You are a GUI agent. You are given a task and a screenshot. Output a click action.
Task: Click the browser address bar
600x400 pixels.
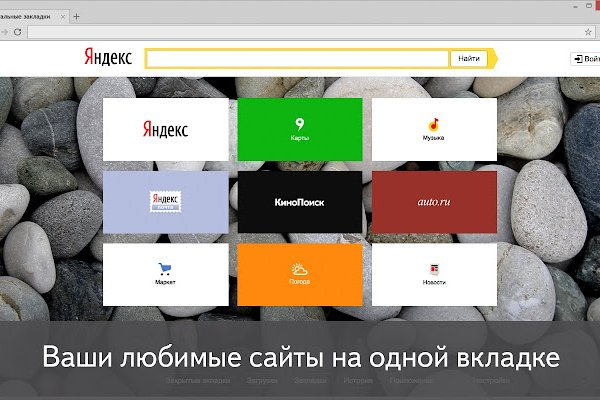tap(300, 33)
